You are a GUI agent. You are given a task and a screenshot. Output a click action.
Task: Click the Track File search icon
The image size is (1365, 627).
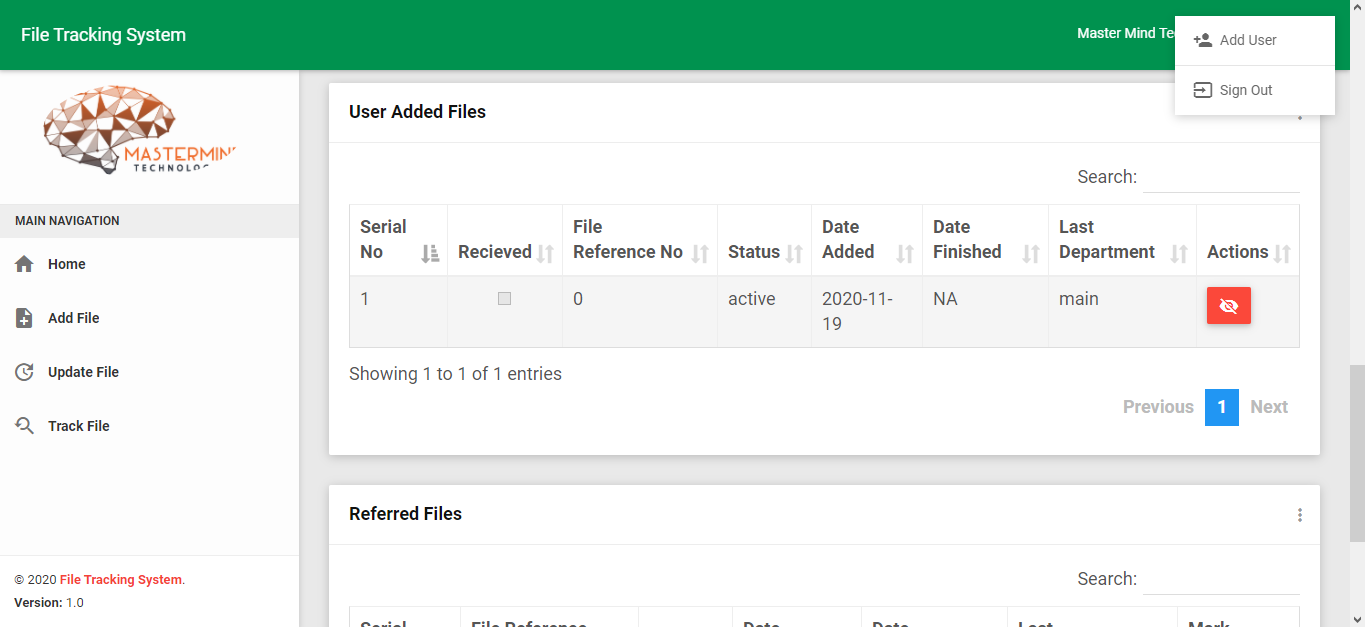tap(25, 426)
